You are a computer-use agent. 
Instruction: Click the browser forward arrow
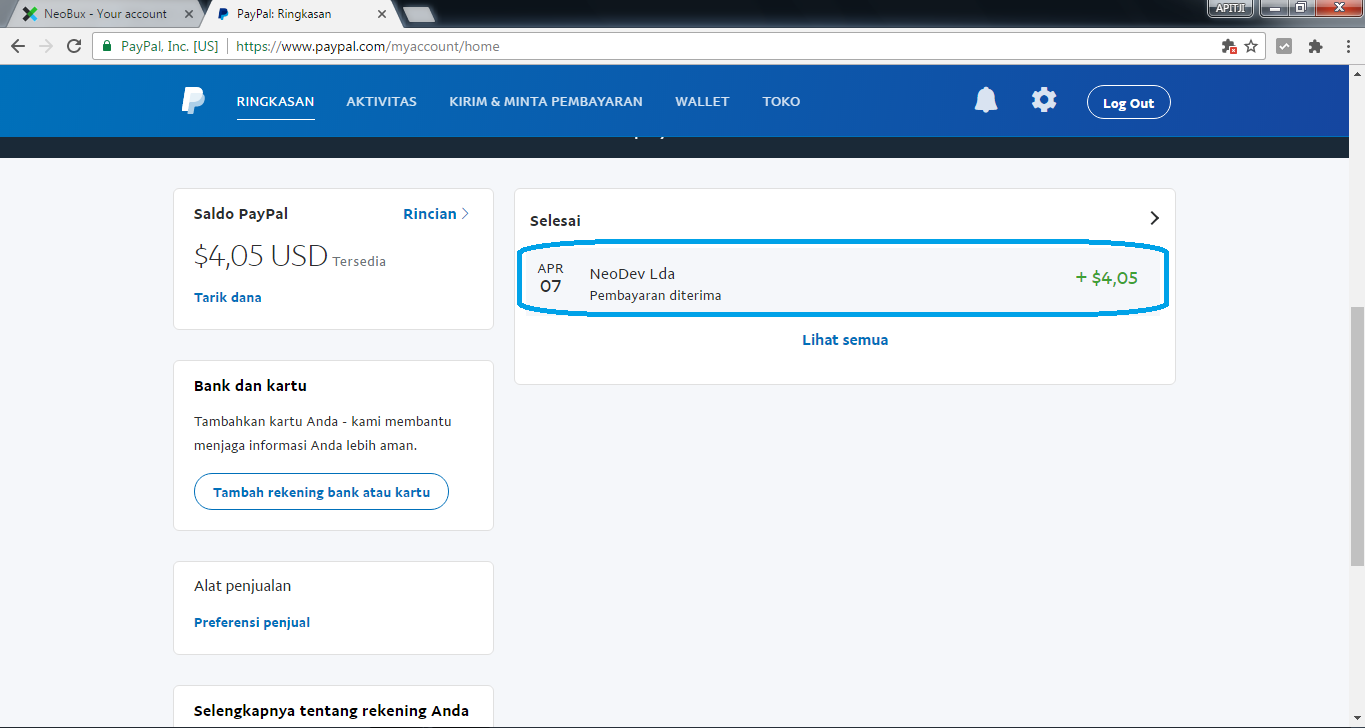coord(45,46)
